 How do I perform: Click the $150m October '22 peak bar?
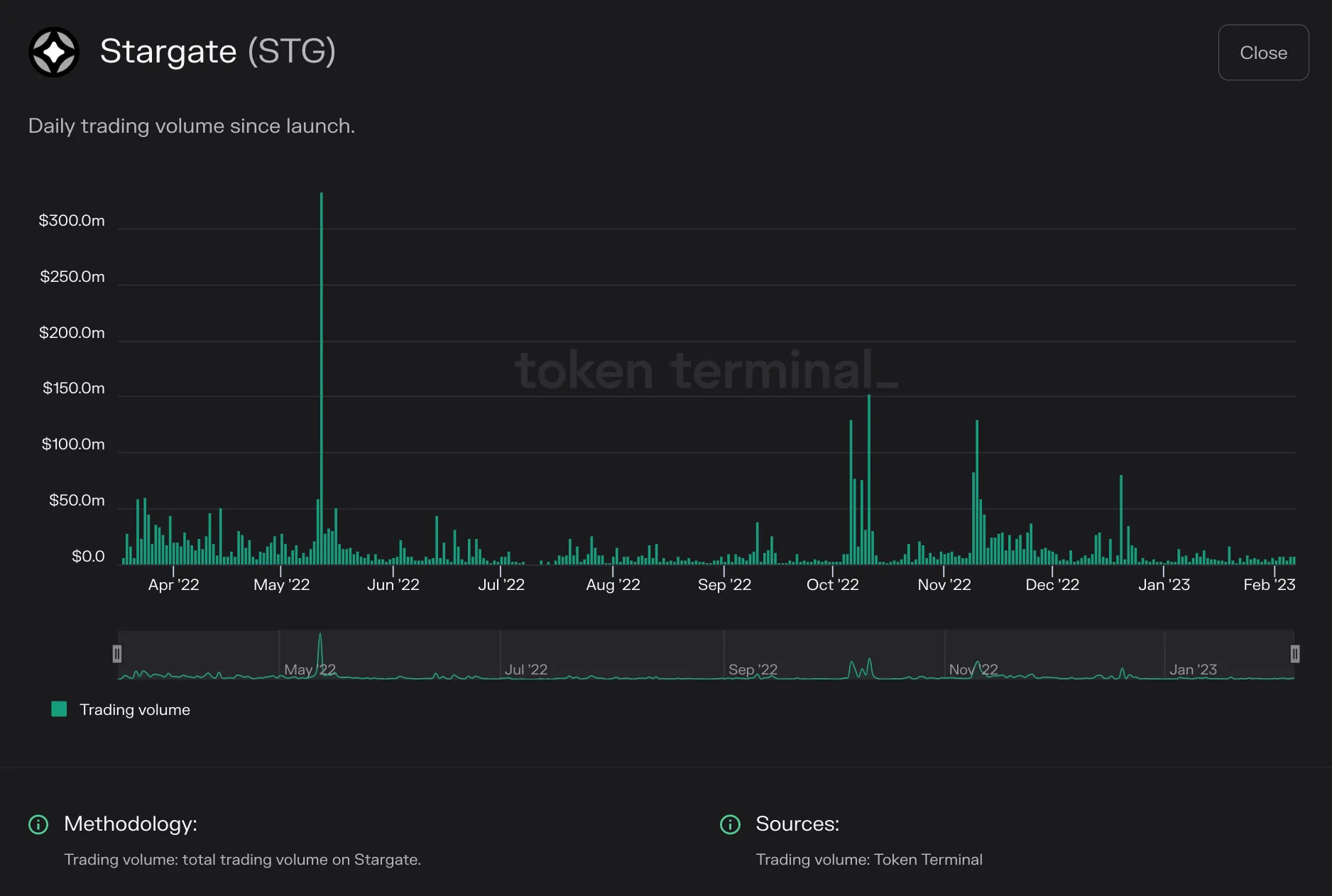(868, 479)
